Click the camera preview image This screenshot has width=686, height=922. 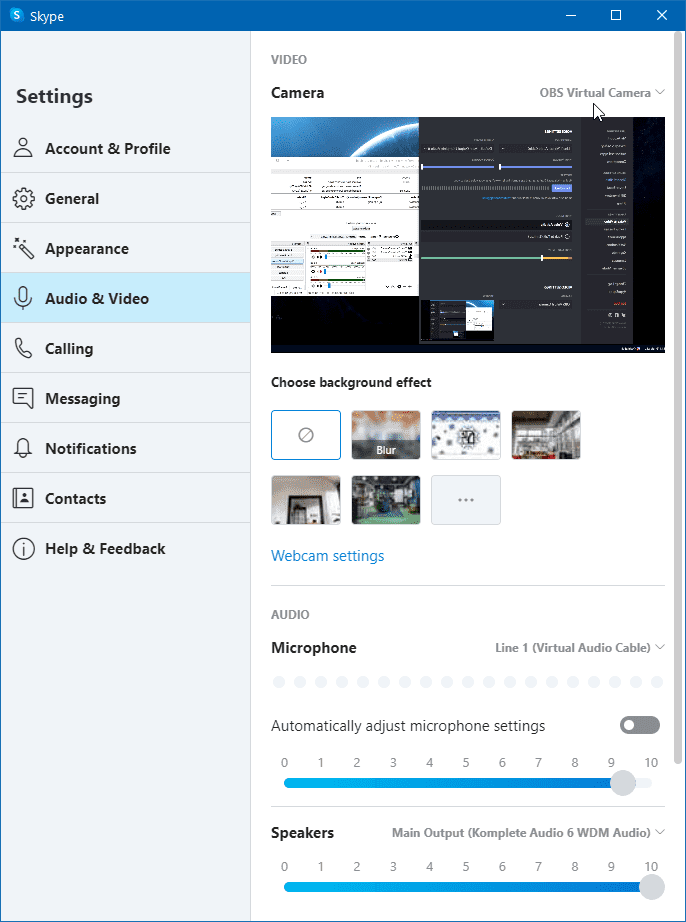(468, 235)
